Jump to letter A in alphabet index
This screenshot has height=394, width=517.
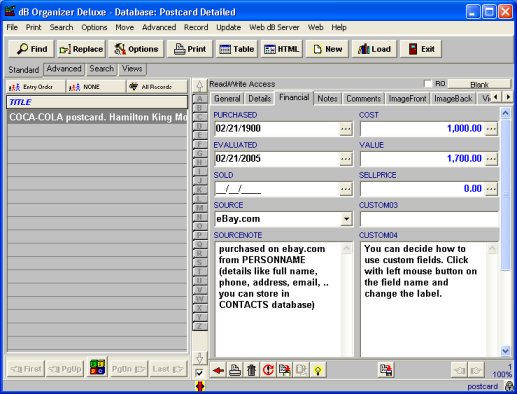coord(200,99)
